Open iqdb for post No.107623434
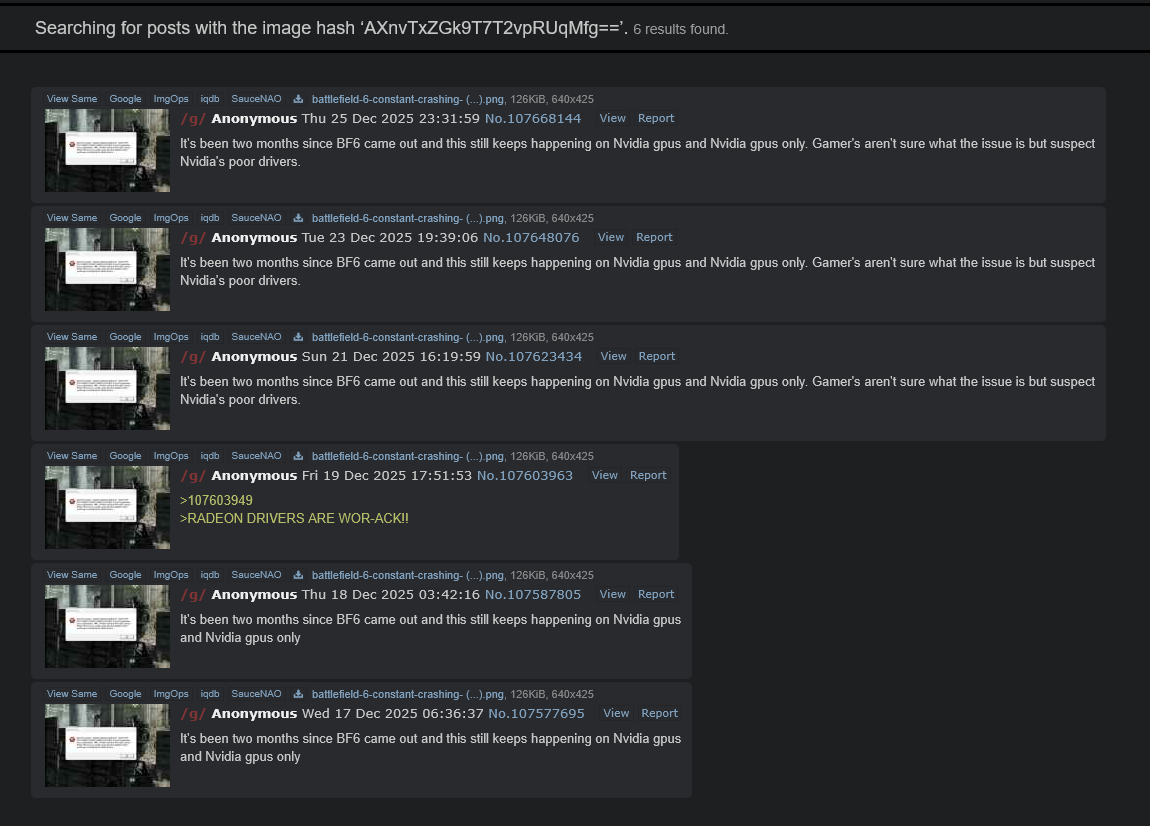This screenshot has width=1150, height=826. [210, 337]
